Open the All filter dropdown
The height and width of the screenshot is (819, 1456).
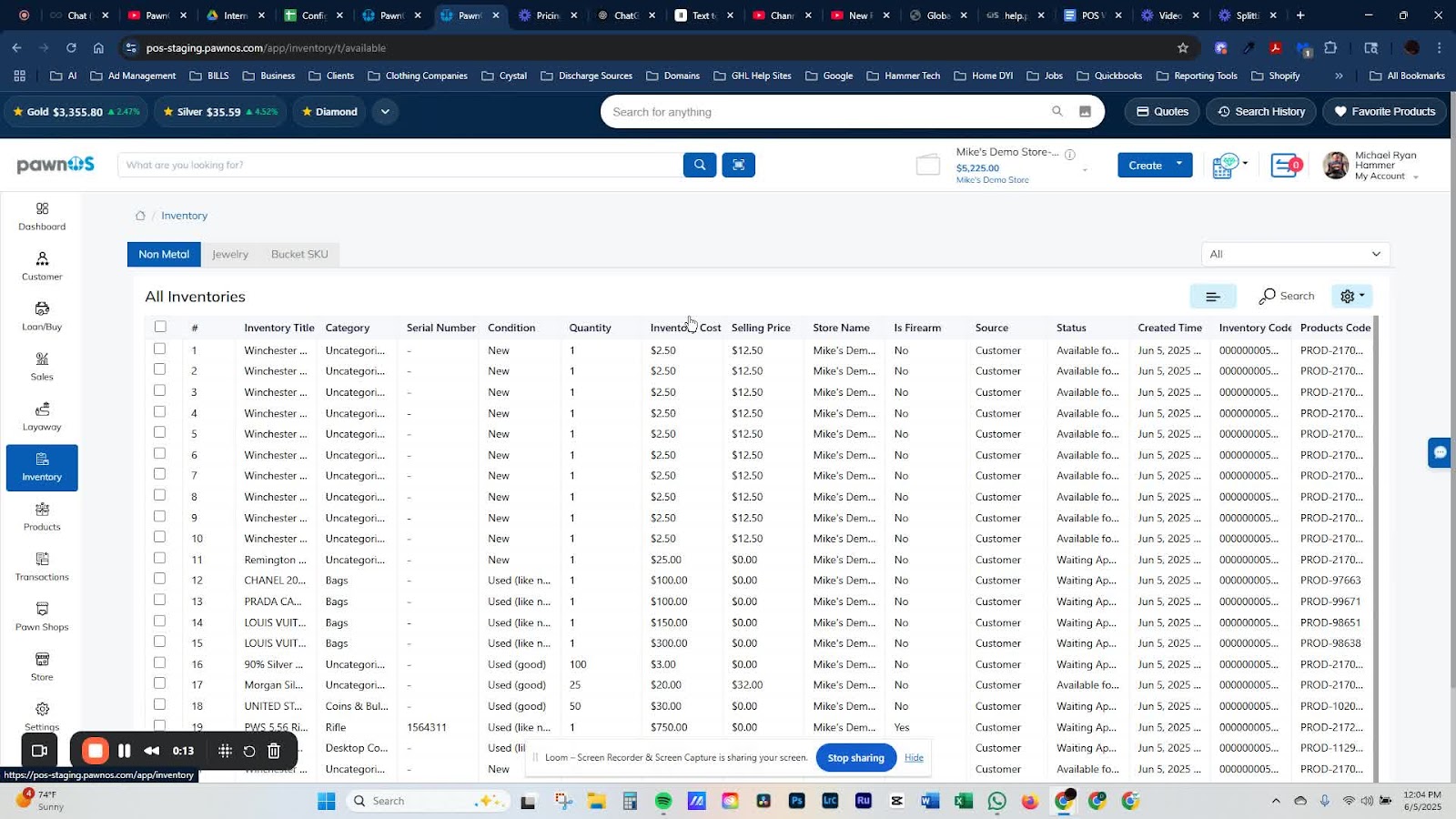pos(1295,254)
